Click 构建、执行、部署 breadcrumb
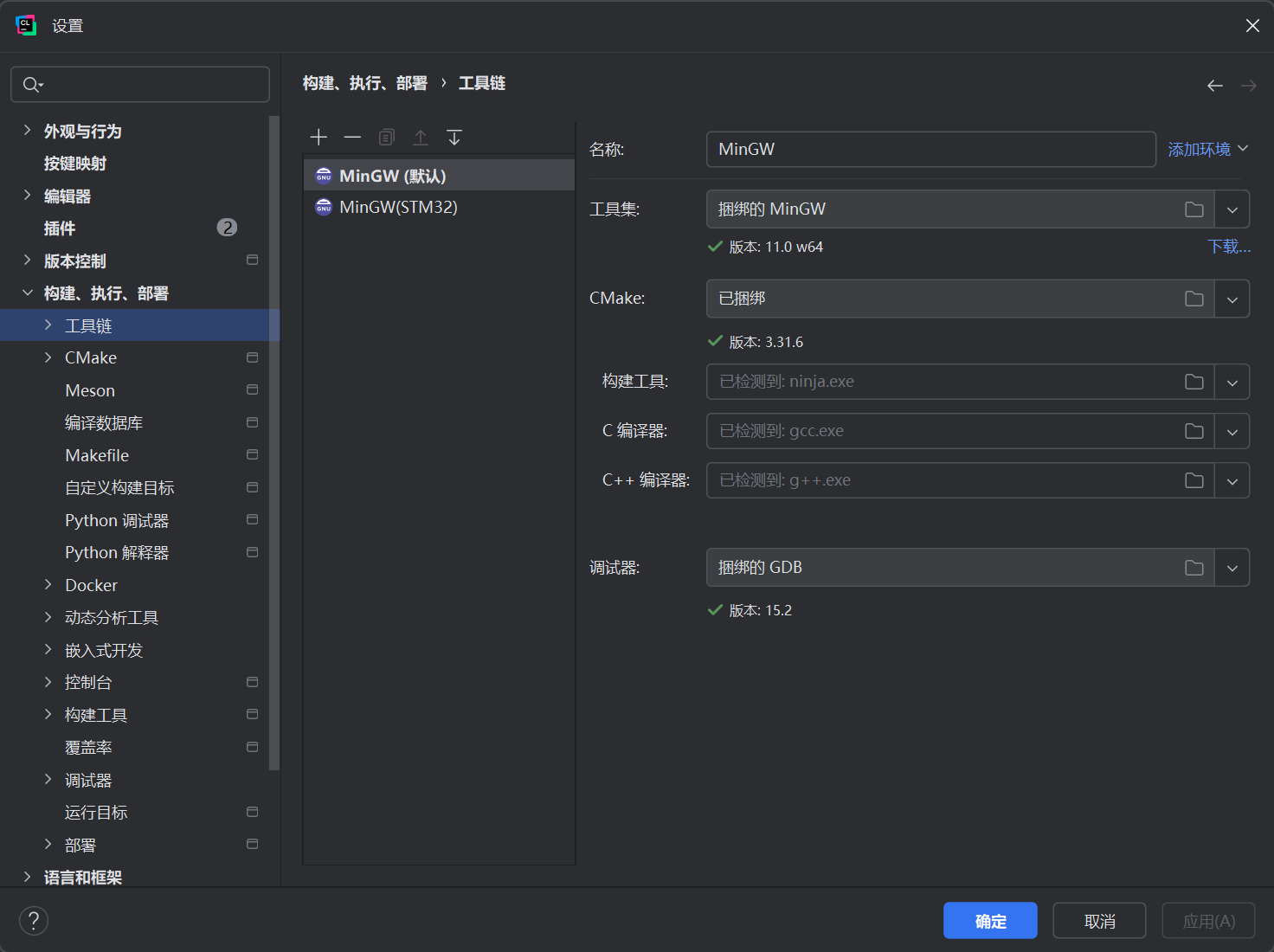 point(364,83)
